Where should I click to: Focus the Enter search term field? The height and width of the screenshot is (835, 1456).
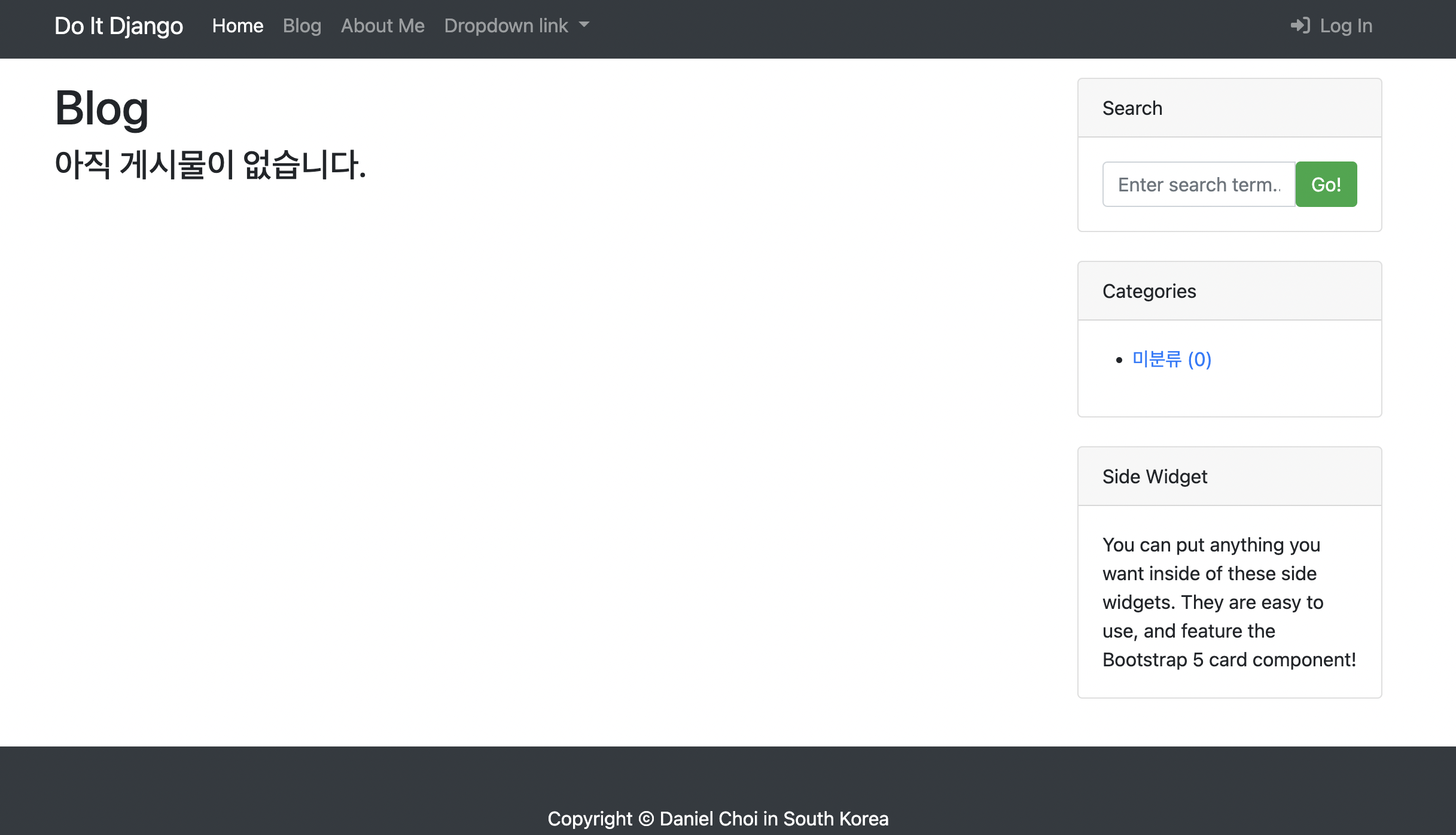click(x=1199, y=184)
